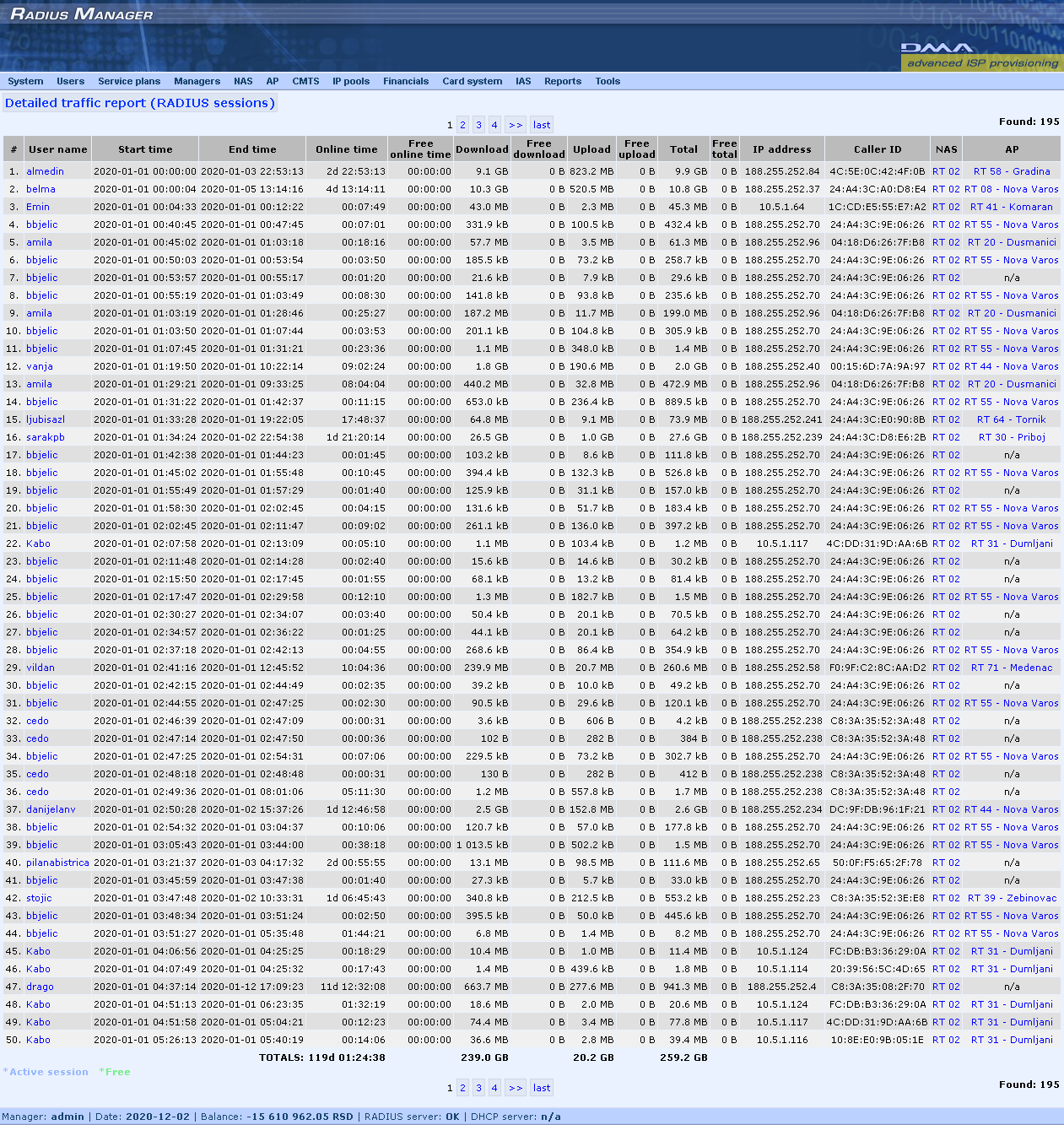Screen dimensions: 1064x1125
Task: Open AP link RT 39 - Zebinovac
Action: 1012,898
